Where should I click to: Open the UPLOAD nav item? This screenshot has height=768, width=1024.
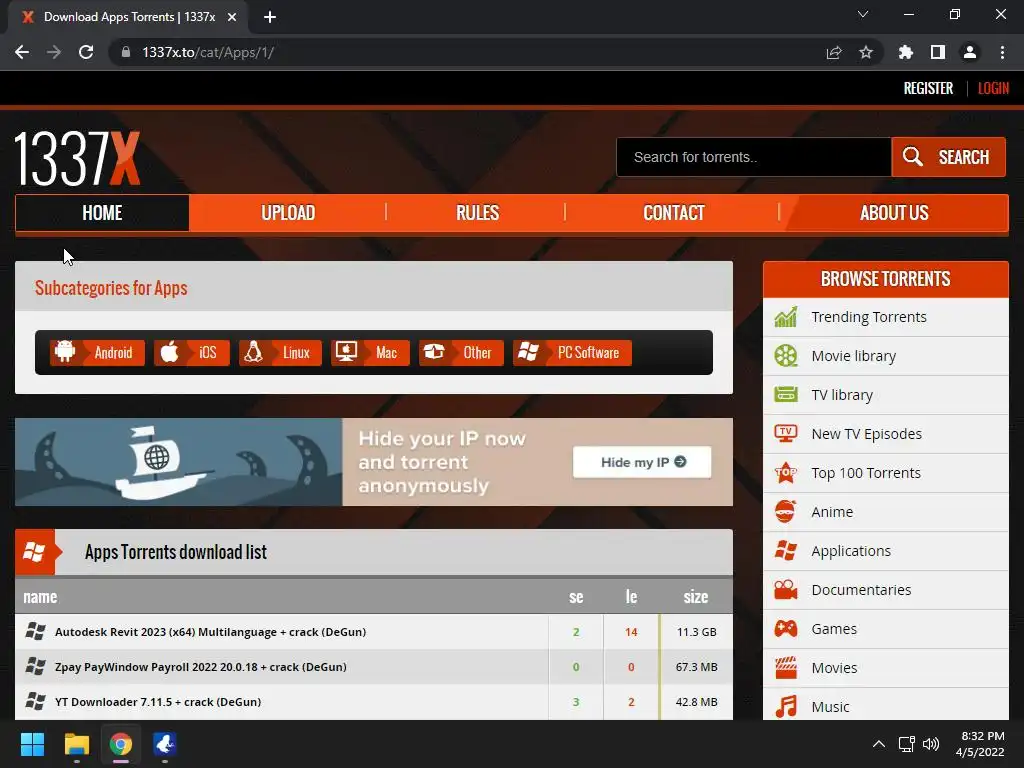tap(288, 213)
